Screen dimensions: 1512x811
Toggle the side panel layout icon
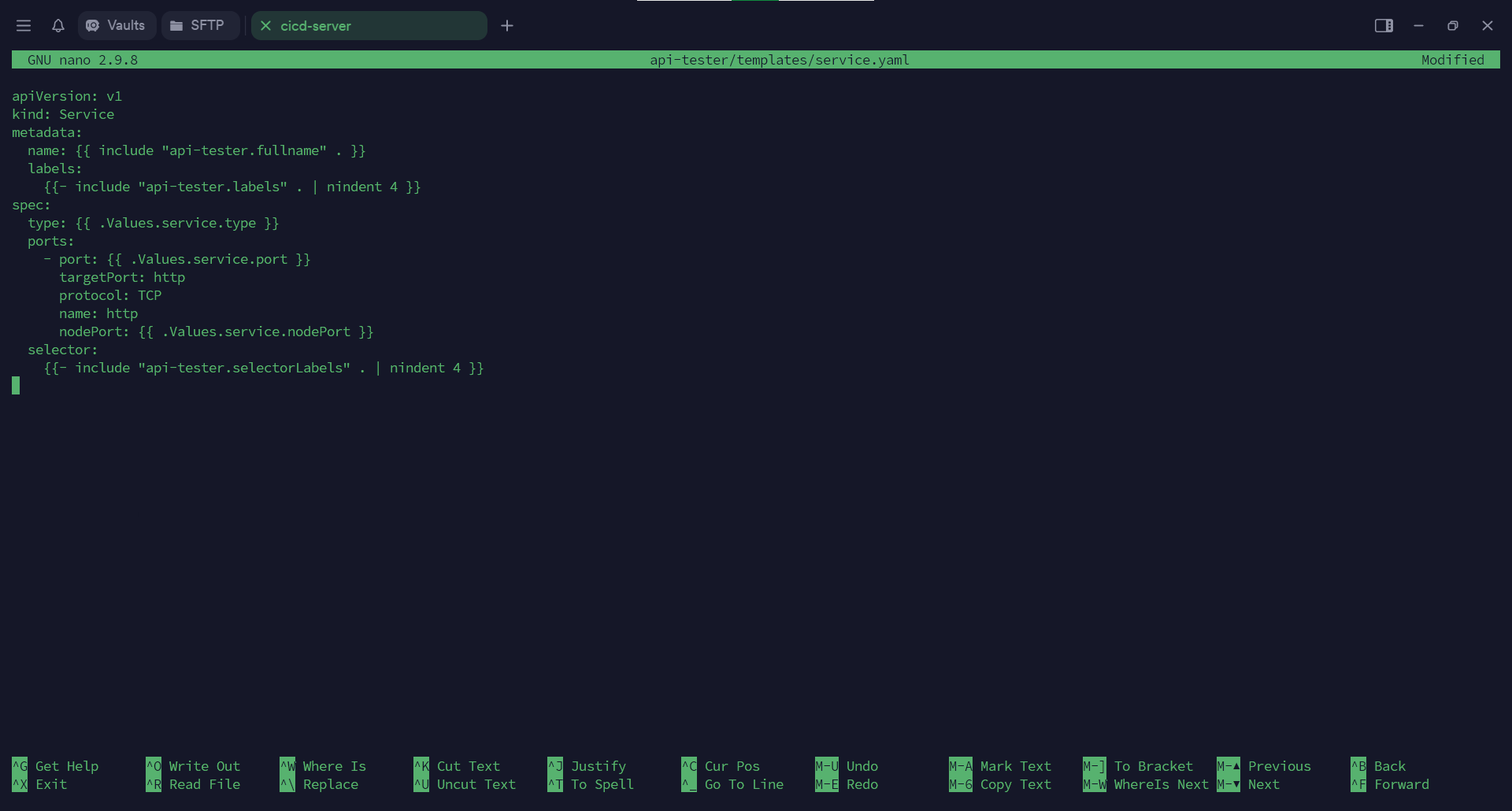coord(1384,26)
